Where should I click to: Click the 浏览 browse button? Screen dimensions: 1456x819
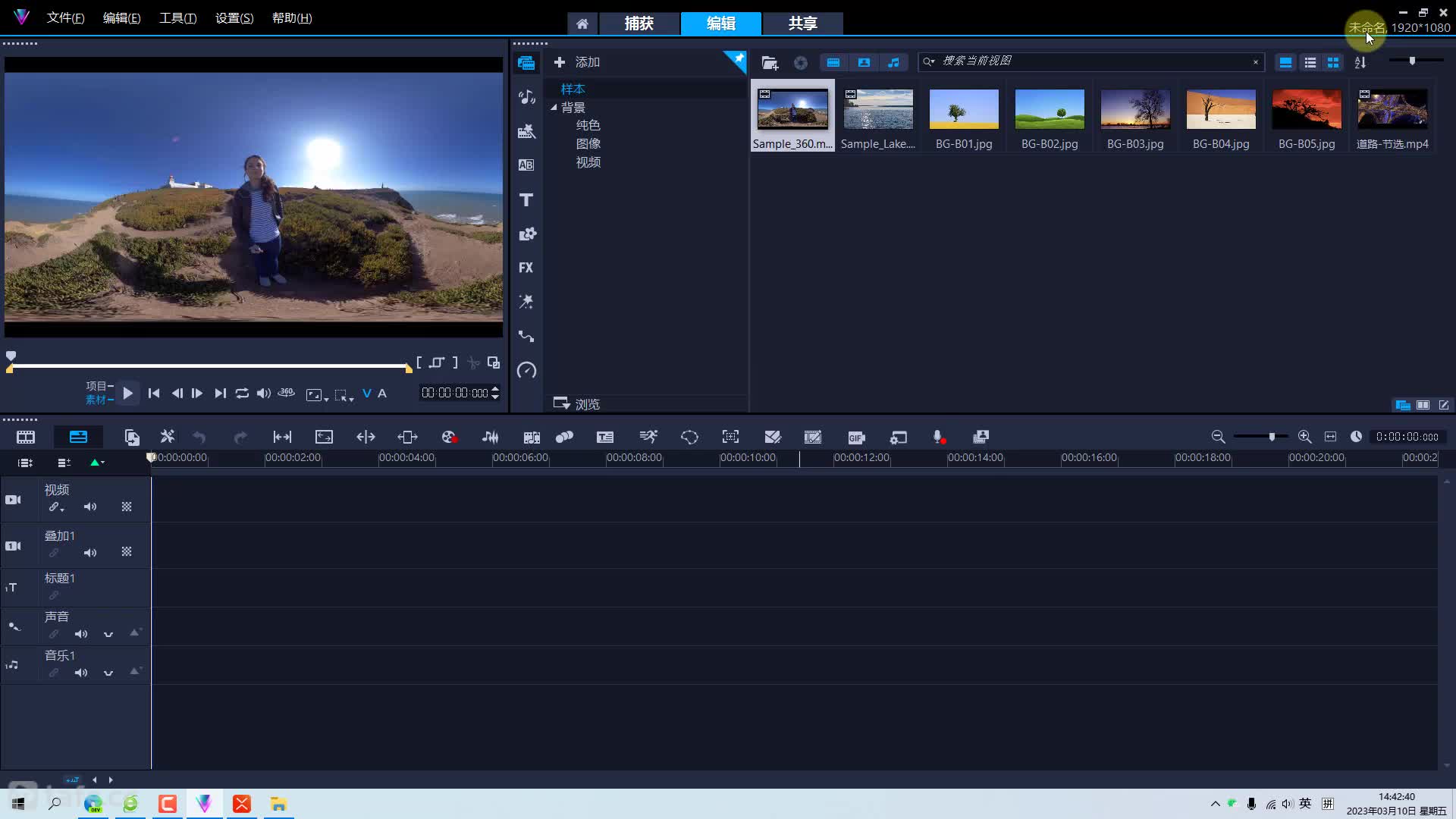pyautogui.click(x=576, y=403)
